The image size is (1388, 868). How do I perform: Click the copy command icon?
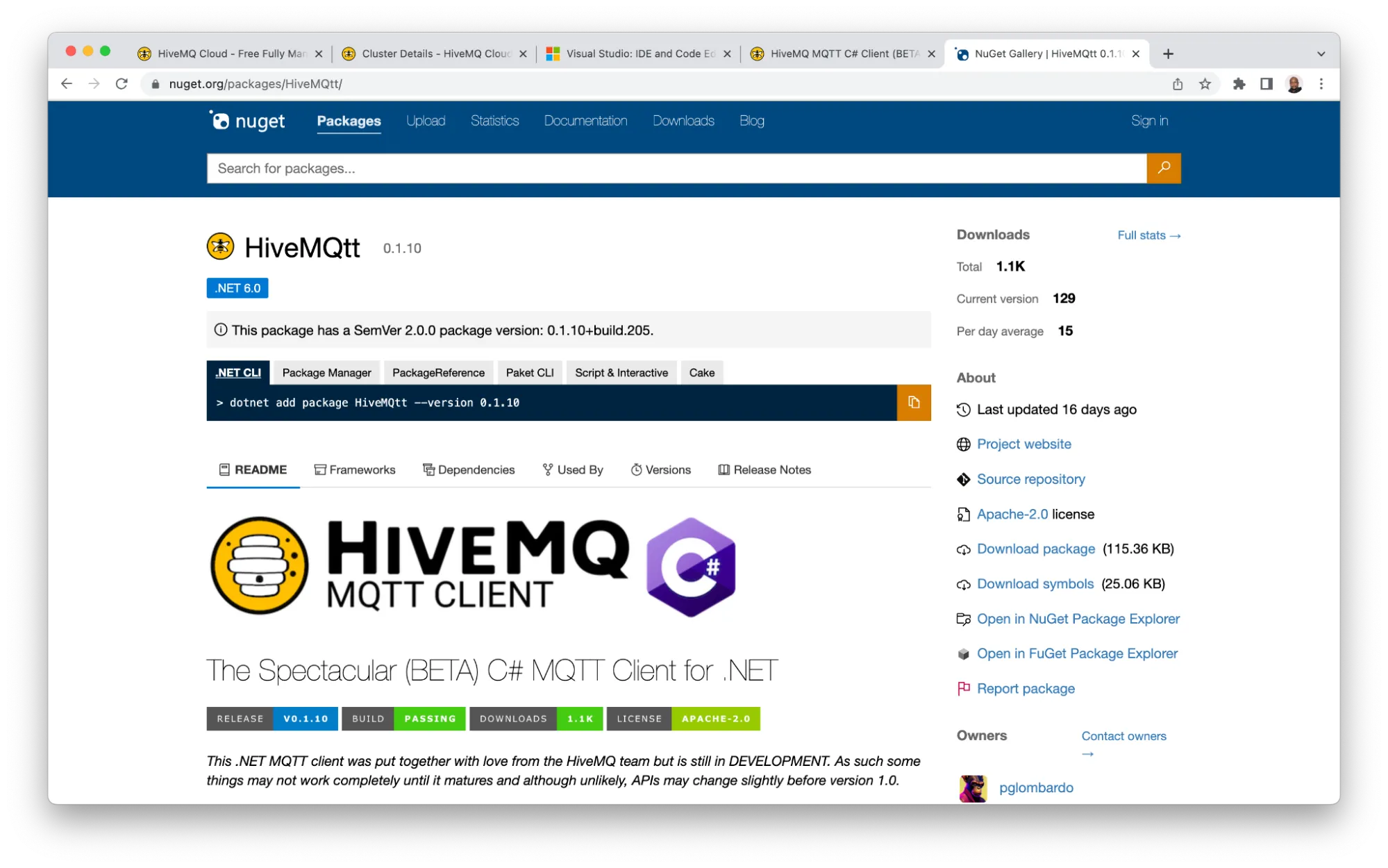coord(913,402)
